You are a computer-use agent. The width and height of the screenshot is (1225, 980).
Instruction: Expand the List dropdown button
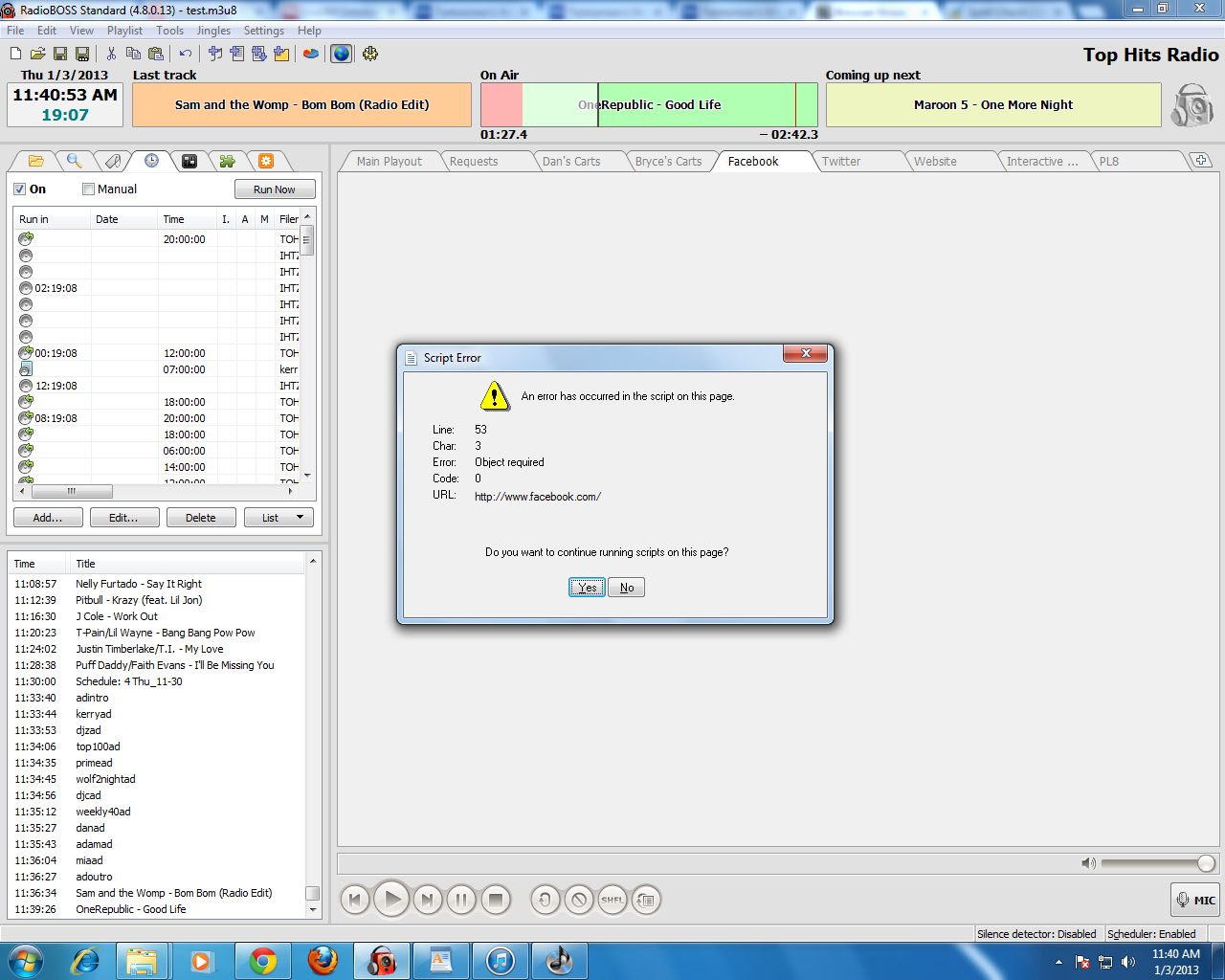tap(278, 518)
